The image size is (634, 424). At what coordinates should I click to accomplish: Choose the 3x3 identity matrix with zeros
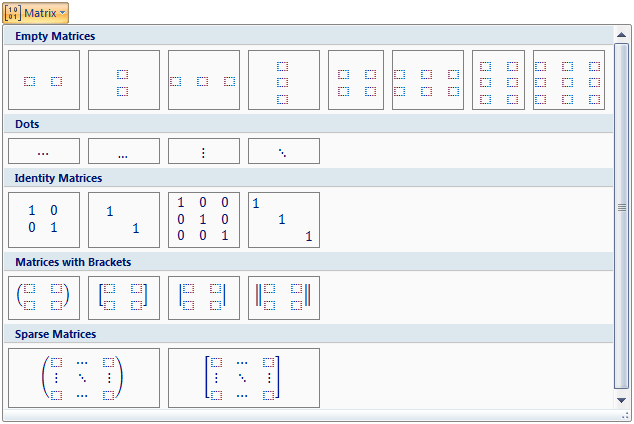[204, 220]
